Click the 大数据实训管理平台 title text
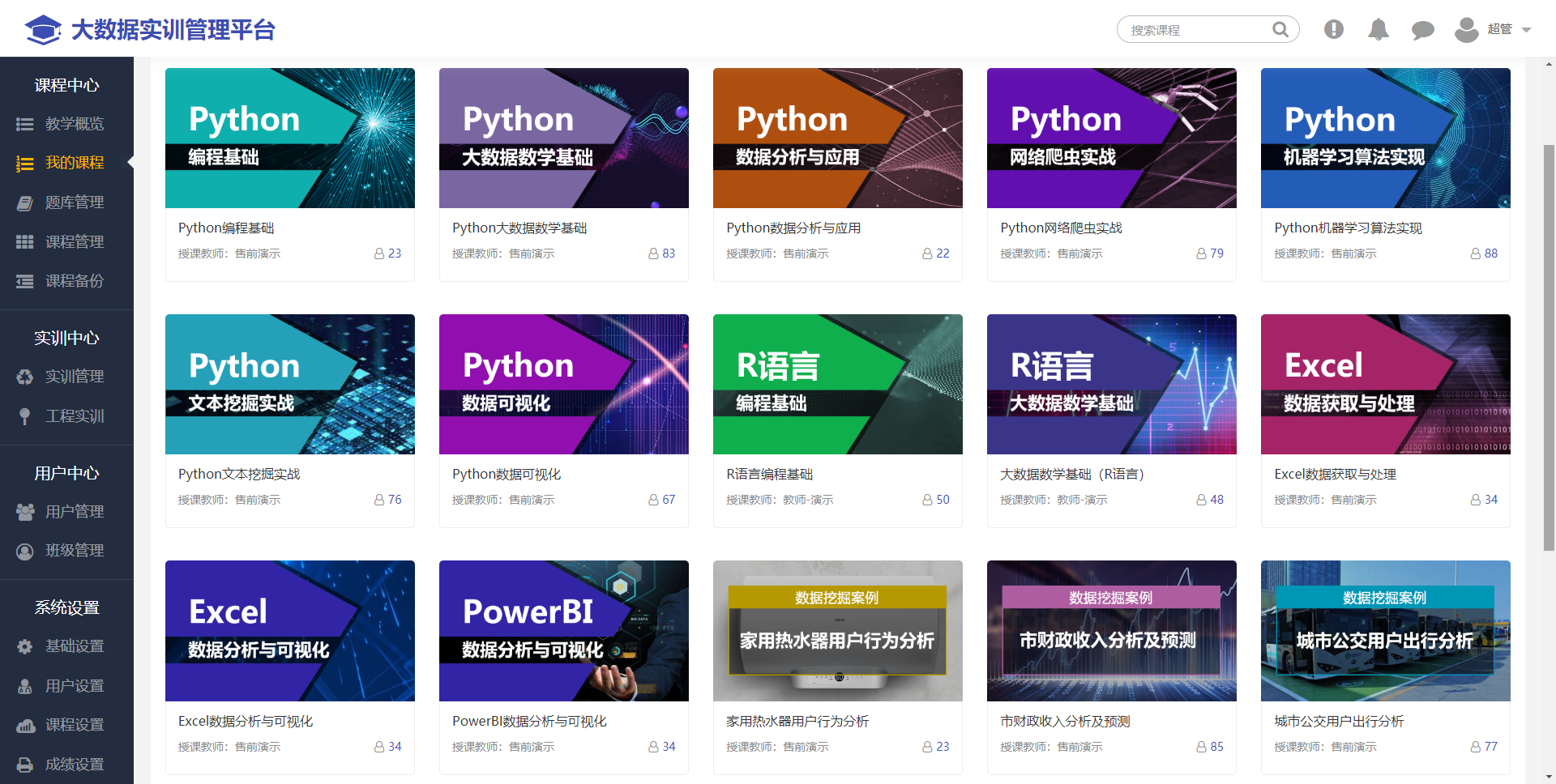Screen dimensions: 1556x784 pos(173,30)
